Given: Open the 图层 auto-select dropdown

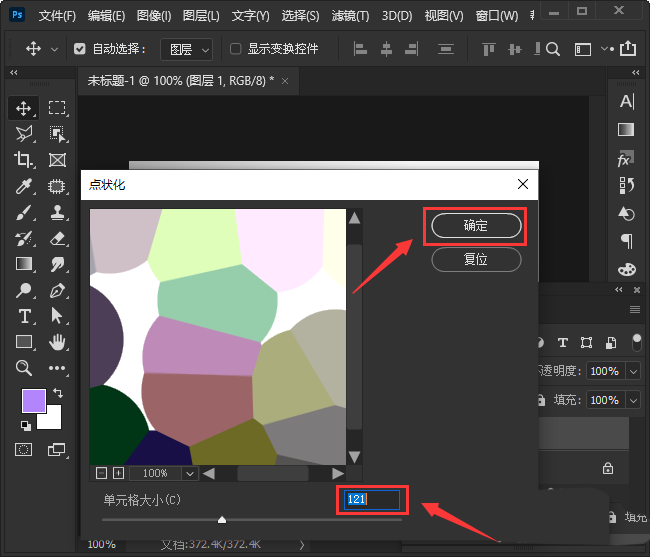Looking at the screenshot, I should pos(189,49).
